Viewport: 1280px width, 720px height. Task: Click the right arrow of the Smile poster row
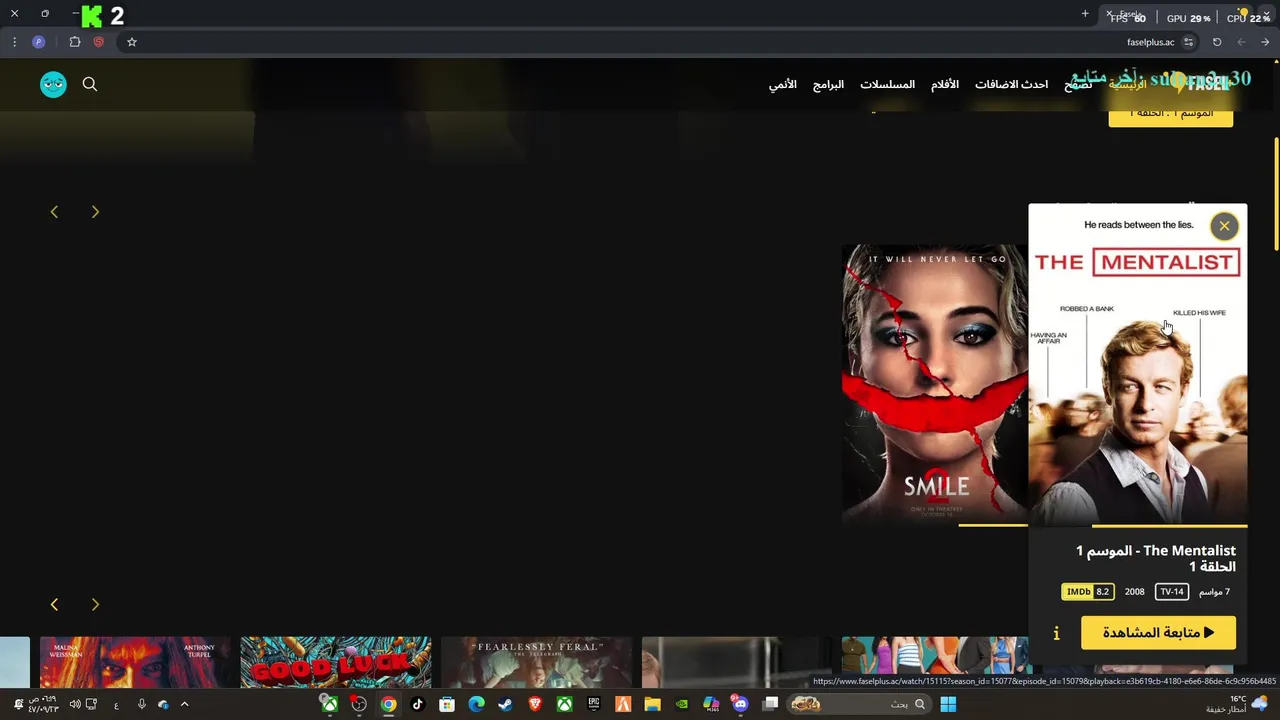[95, 212]
